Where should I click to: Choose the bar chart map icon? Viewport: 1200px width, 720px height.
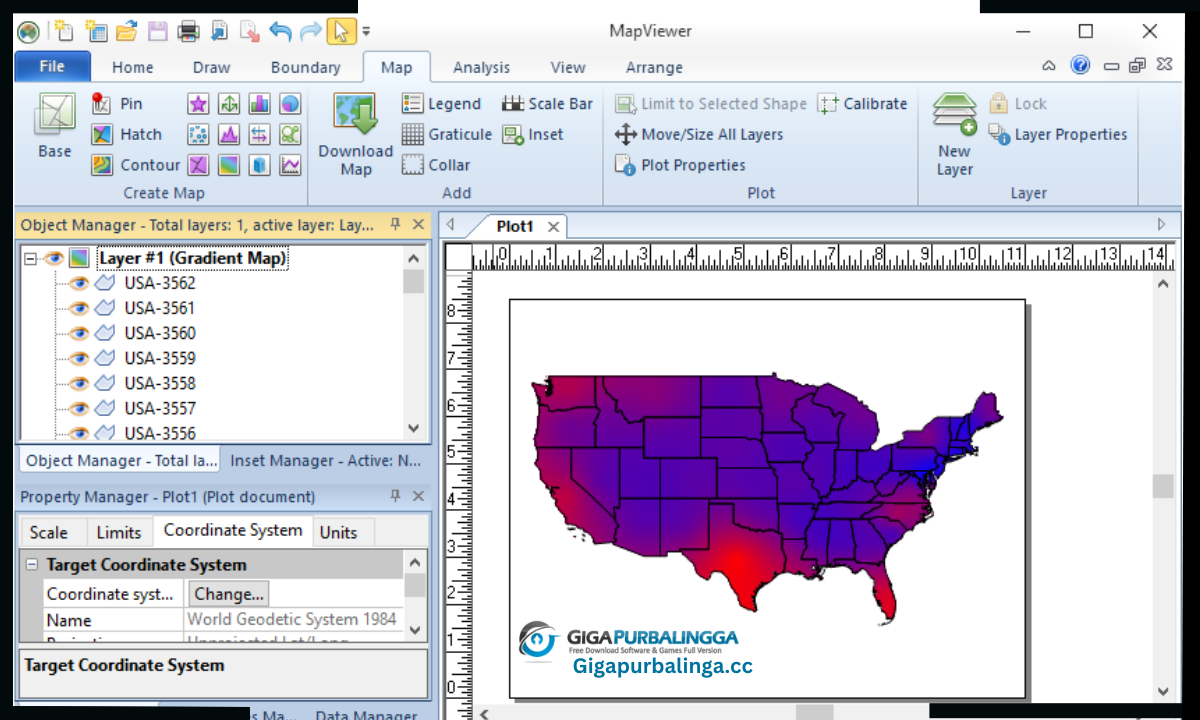point(260,104)
